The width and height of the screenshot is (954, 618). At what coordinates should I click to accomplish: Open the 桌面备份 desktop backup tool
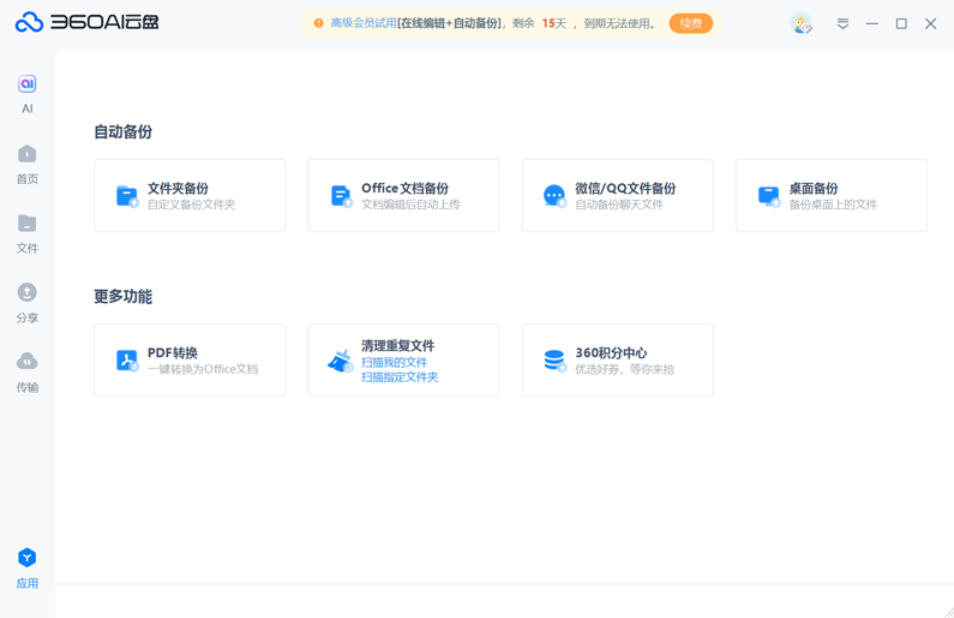point(831,195)
